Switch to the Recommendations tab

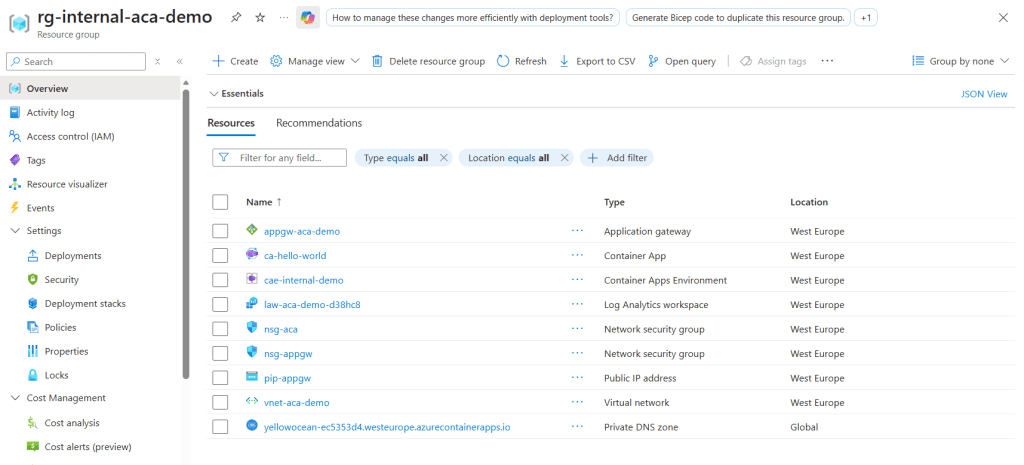click(319, 123)
